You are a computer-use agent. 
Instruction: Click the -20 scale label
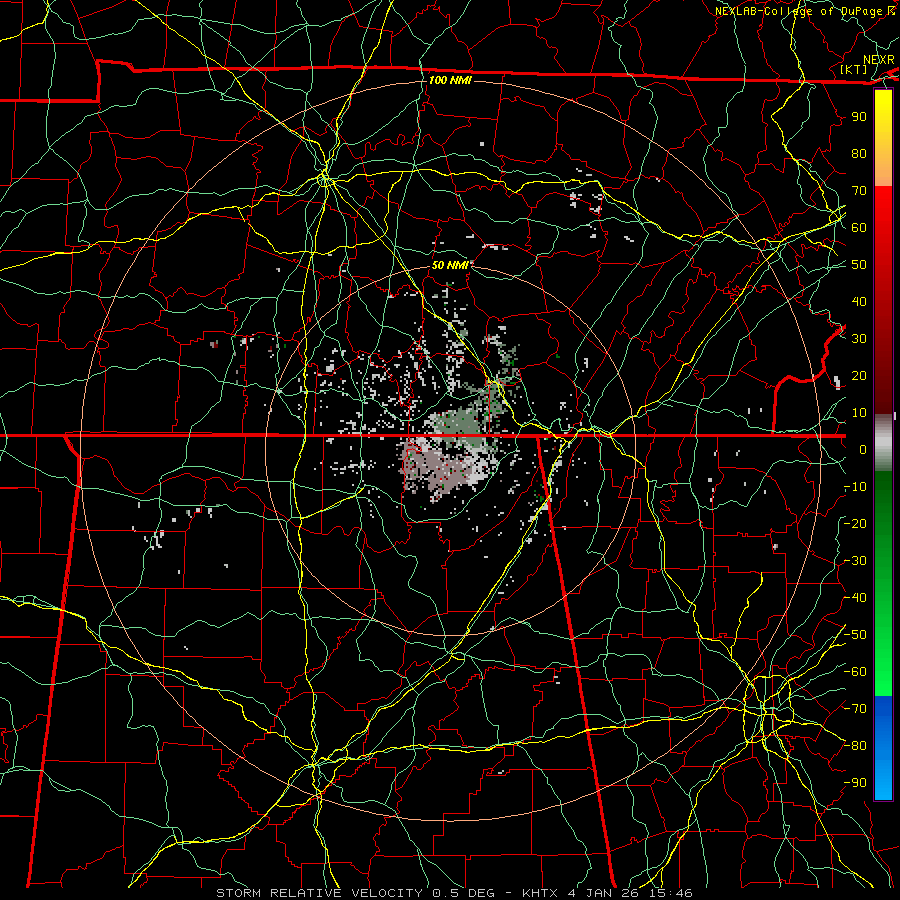coord(855,523)
